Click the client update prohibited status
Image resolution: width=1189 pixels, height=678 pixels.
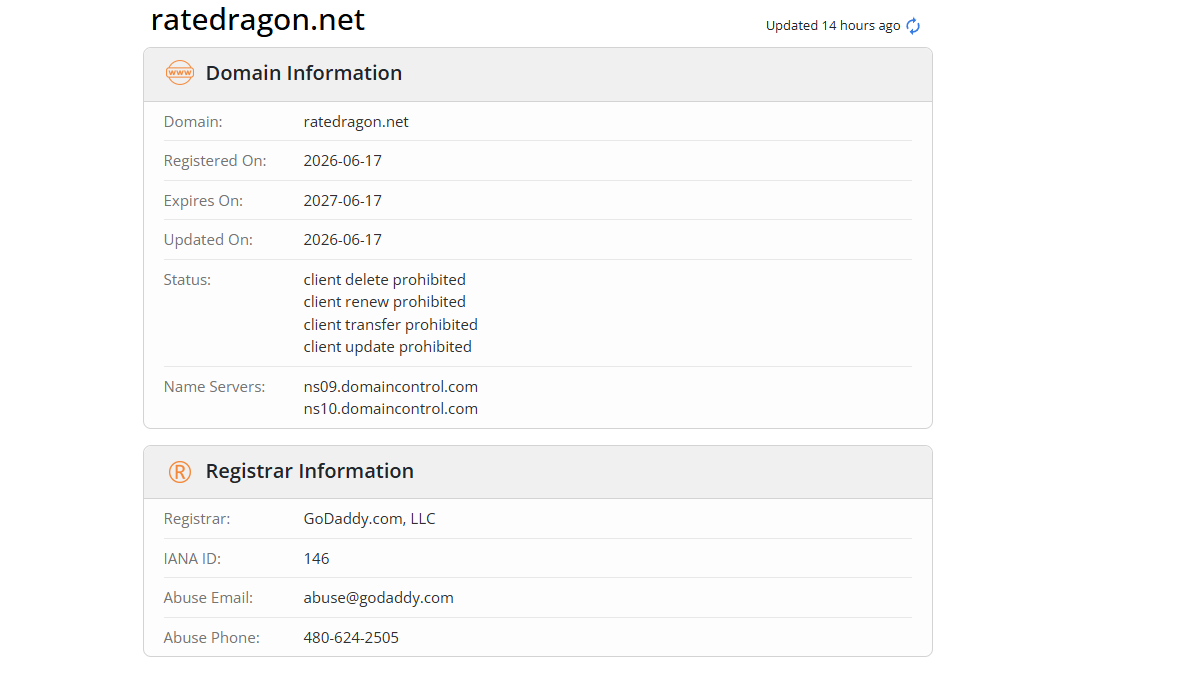pos(387,347)
